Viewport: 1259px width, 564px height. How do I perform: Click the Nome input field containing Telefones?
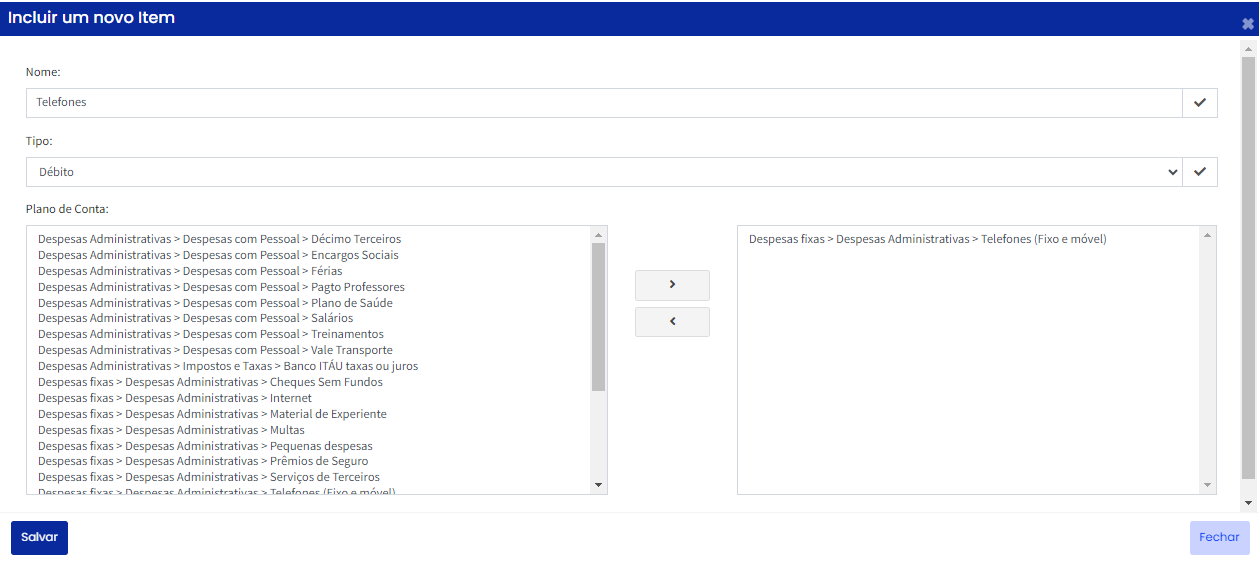tap(604, 103)
